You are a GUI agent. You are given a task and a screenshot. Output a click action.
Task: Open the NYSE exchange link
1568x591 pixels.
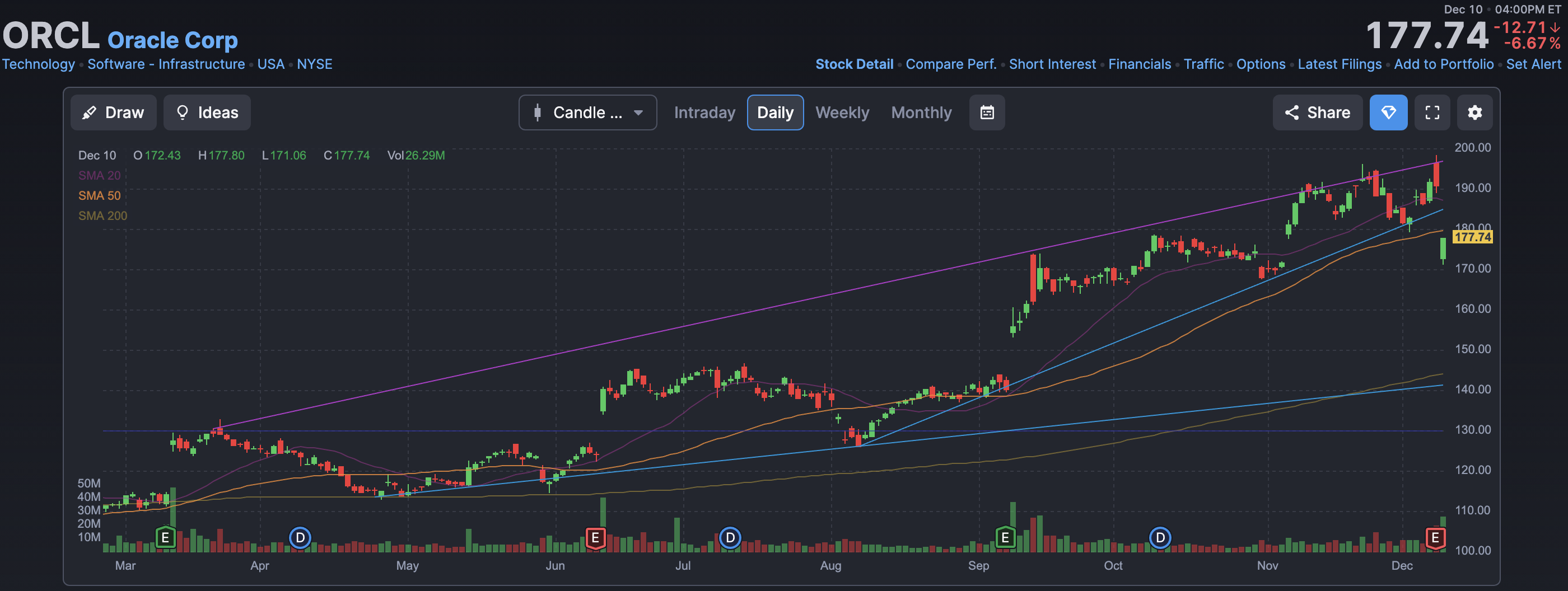click(x=314, y=64)
